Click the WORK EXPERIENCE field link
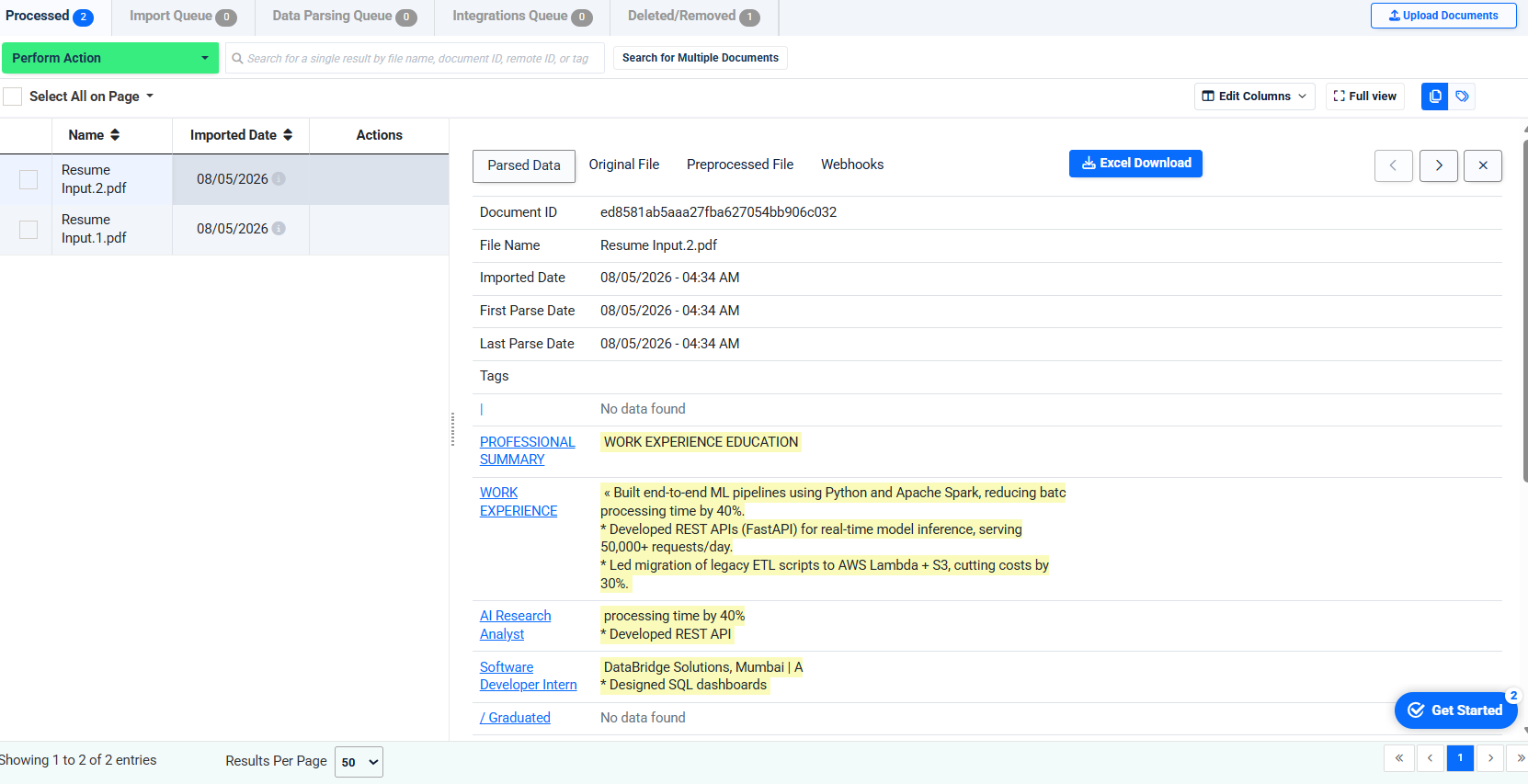 click(519, 502)
